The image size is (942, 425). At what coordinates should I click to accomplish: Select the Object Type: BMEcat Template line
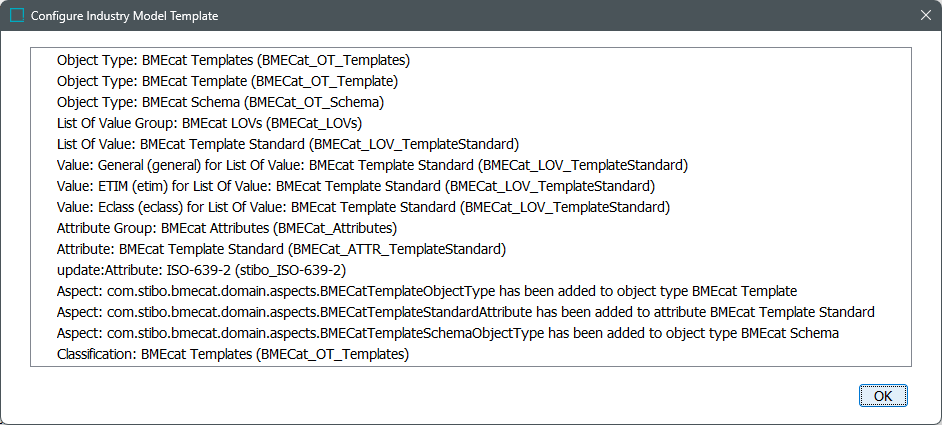coord(227,81)
